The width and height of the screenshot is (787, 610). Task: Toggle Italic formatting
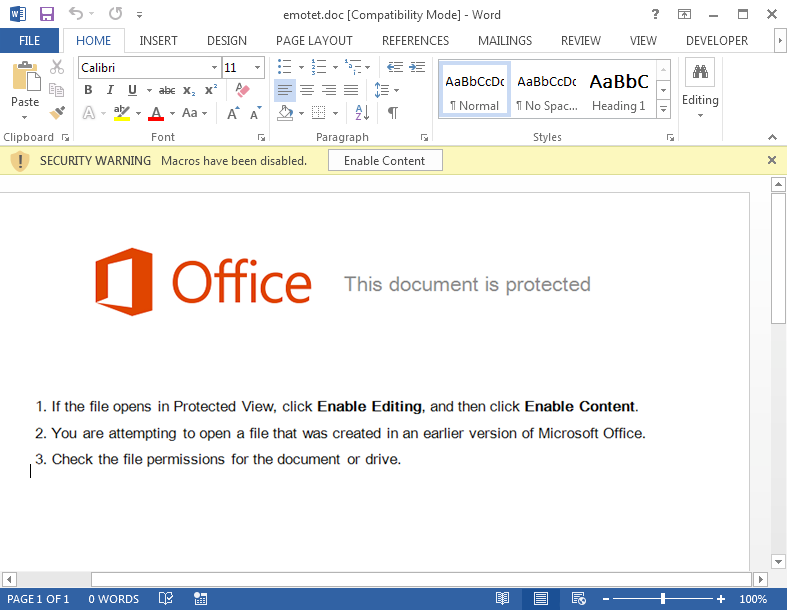pos(110,90)
